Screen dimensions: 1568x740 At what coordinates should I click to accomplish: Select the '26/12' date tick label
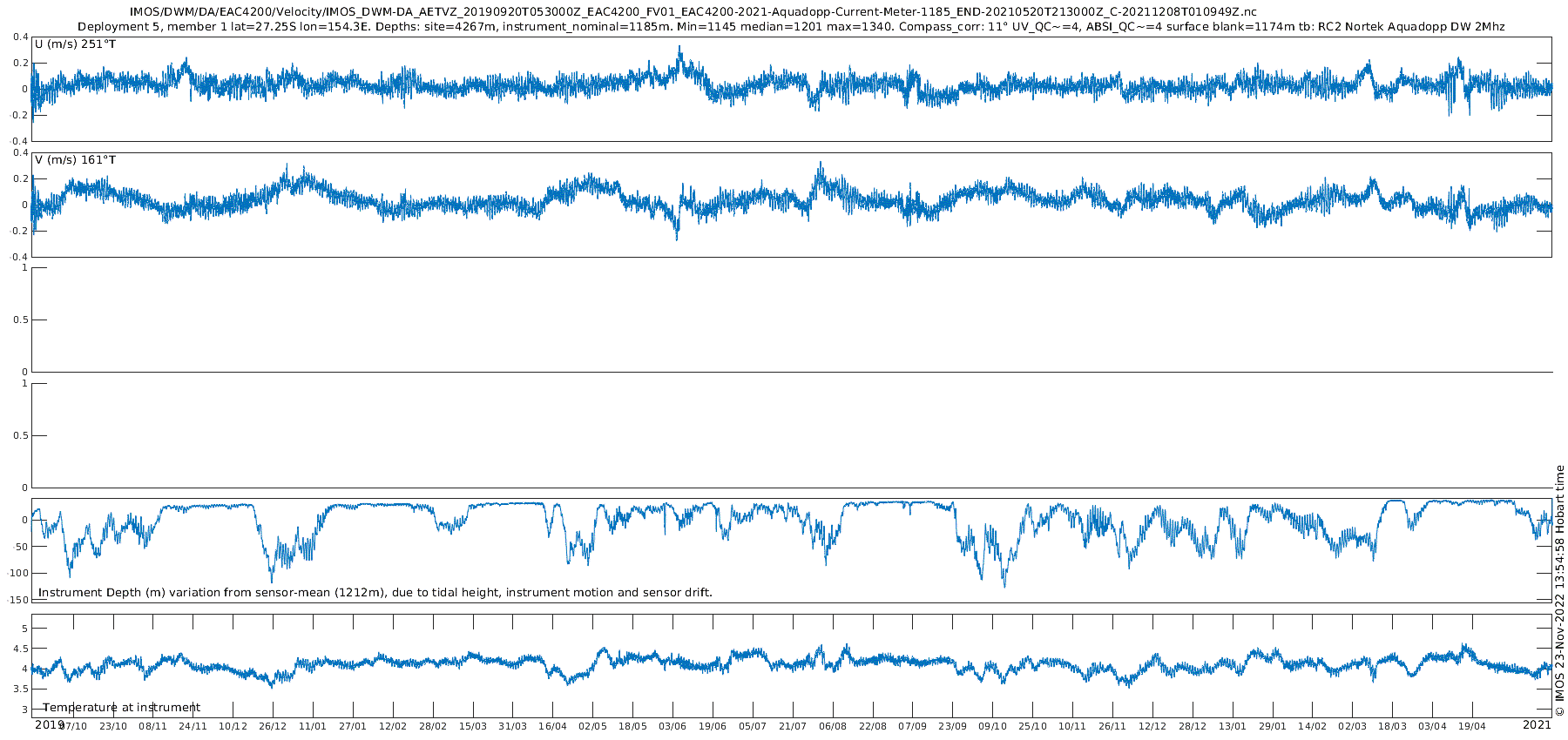point(273,726)
